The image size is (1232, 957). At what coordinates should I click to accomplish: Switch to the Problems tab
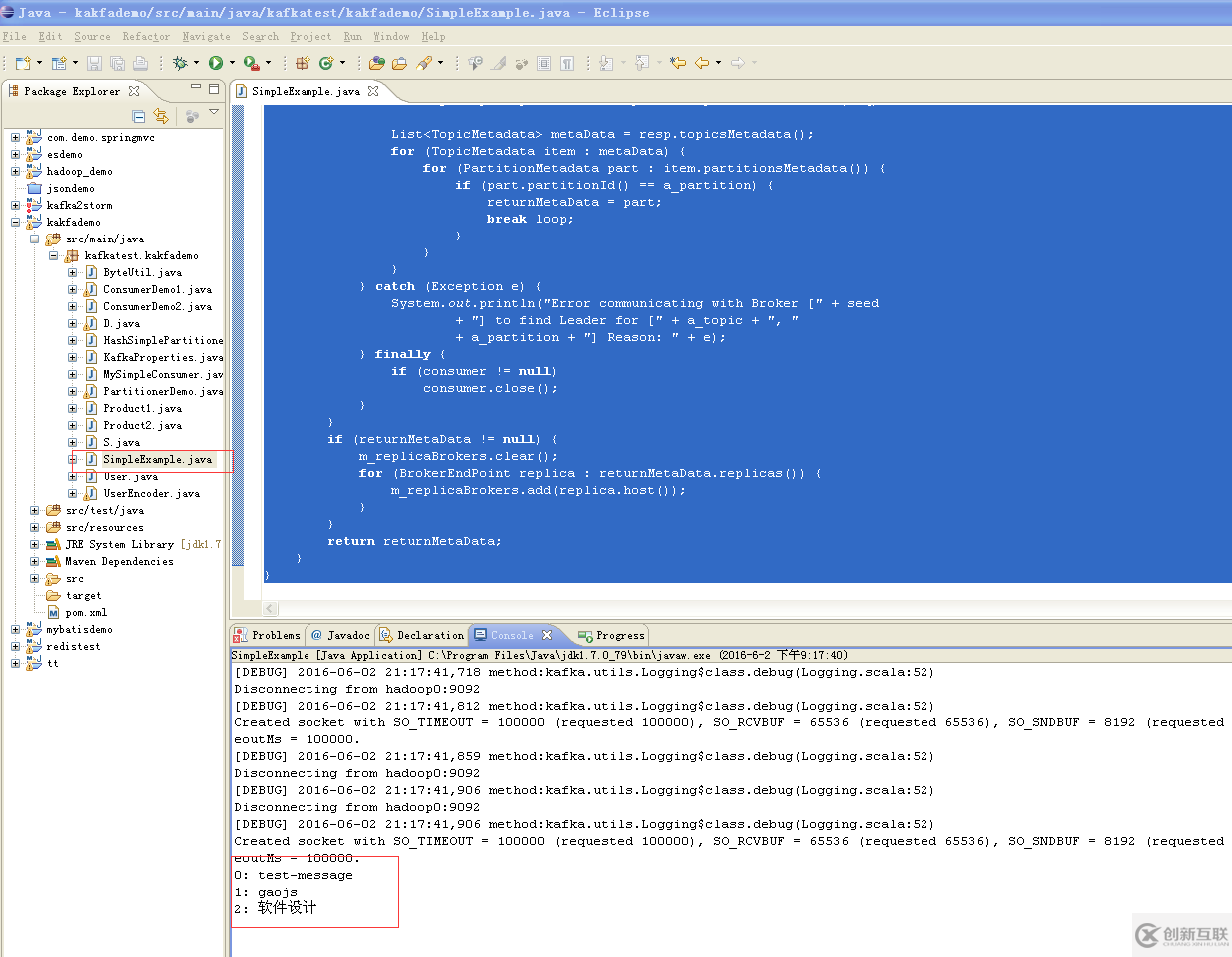pos(275,635)
